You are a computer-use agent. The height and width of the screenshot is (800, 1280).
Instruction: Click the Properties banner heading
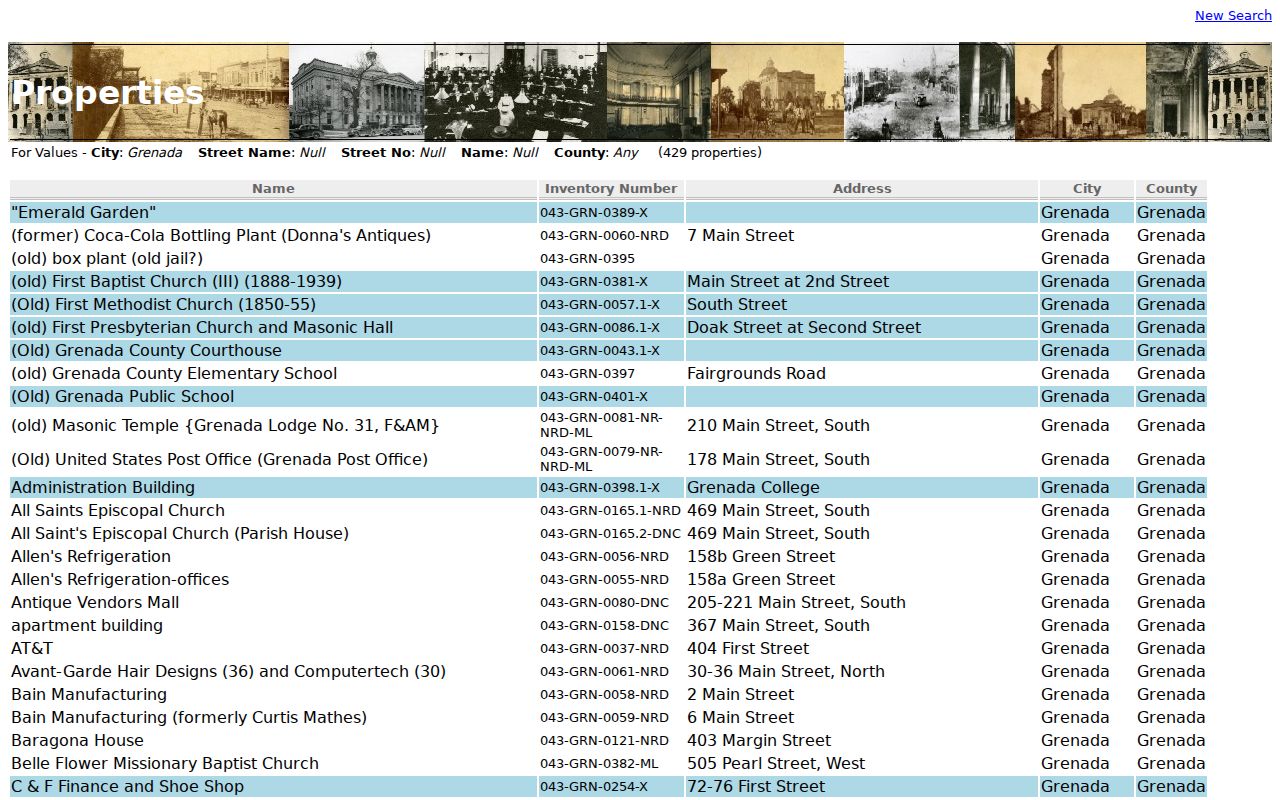point(108,93)
